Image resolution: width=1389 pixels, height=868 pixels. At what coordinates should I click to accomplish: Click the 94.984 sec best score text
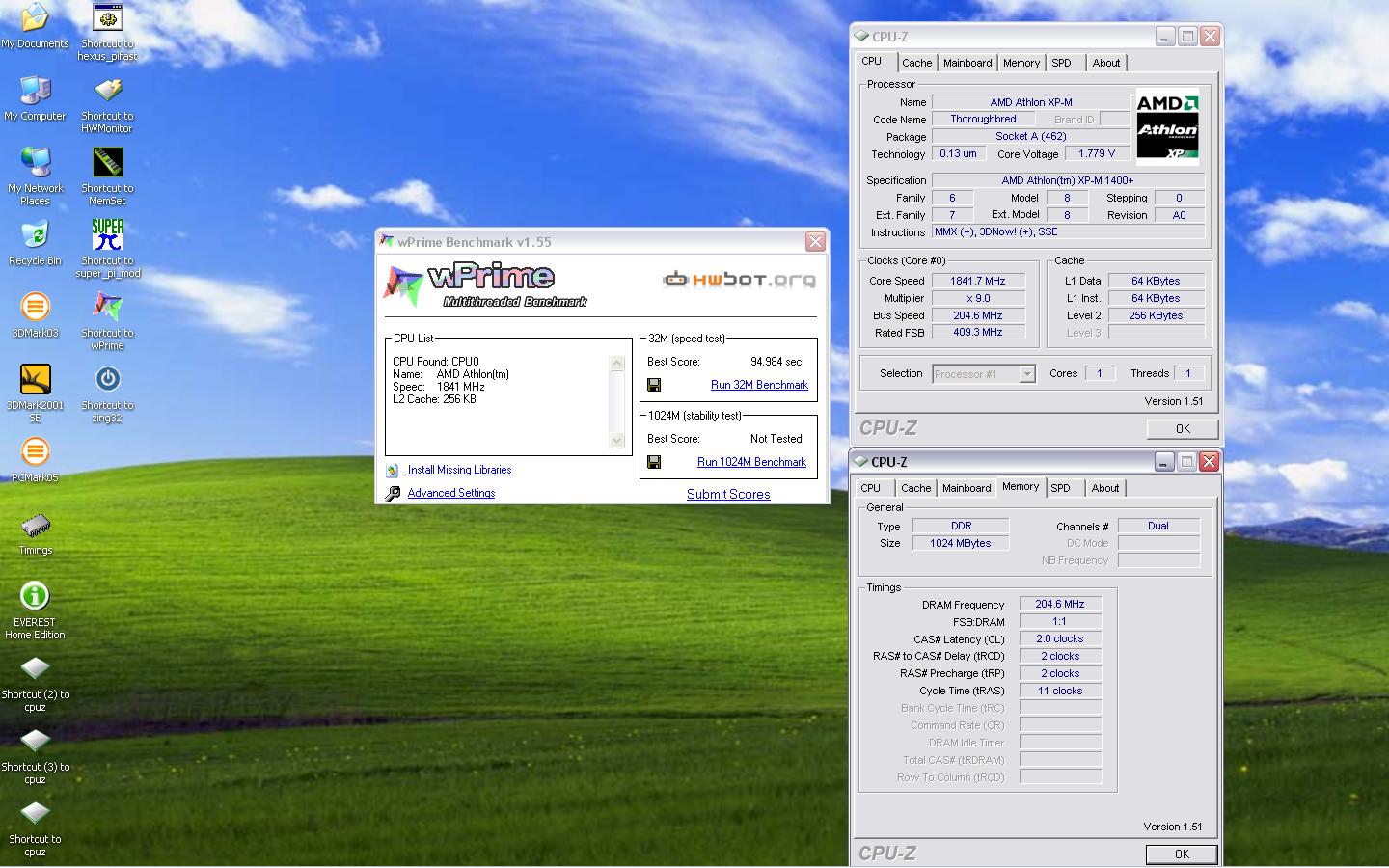tap(776, 362)
